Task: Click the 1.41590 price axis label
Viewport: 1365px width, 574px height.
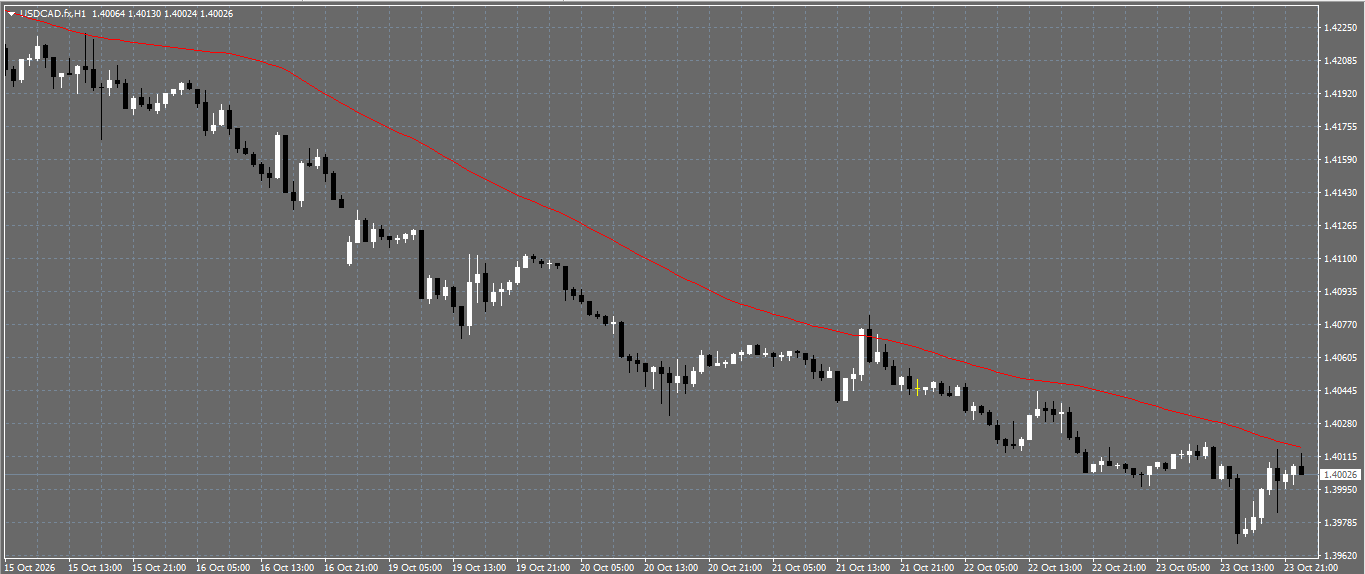Action: tap(1340, 160)
